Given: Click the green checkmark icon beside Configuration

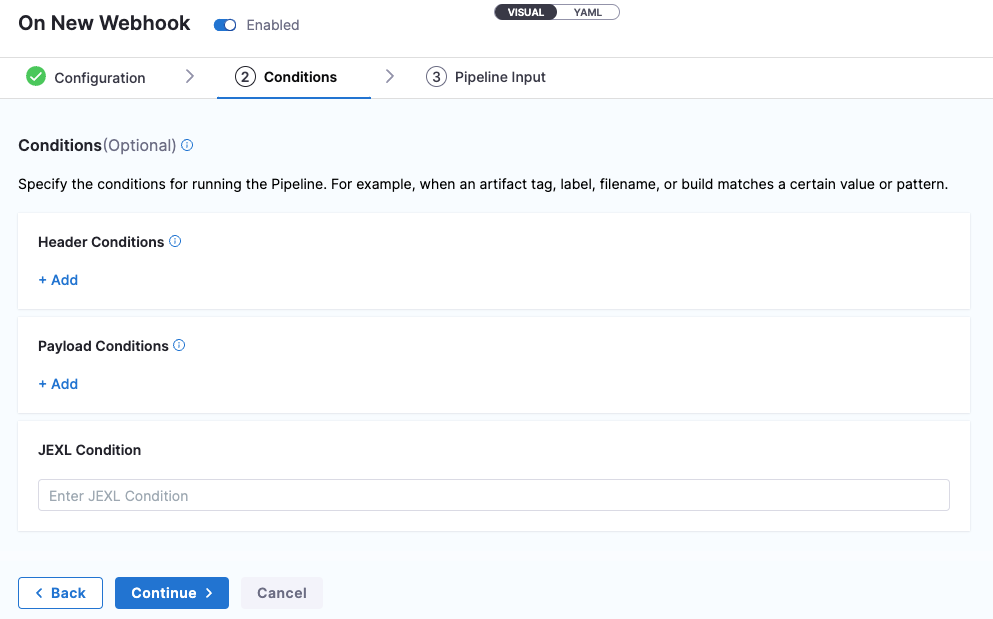Looking at the screenshot, I should click(36, 77).
